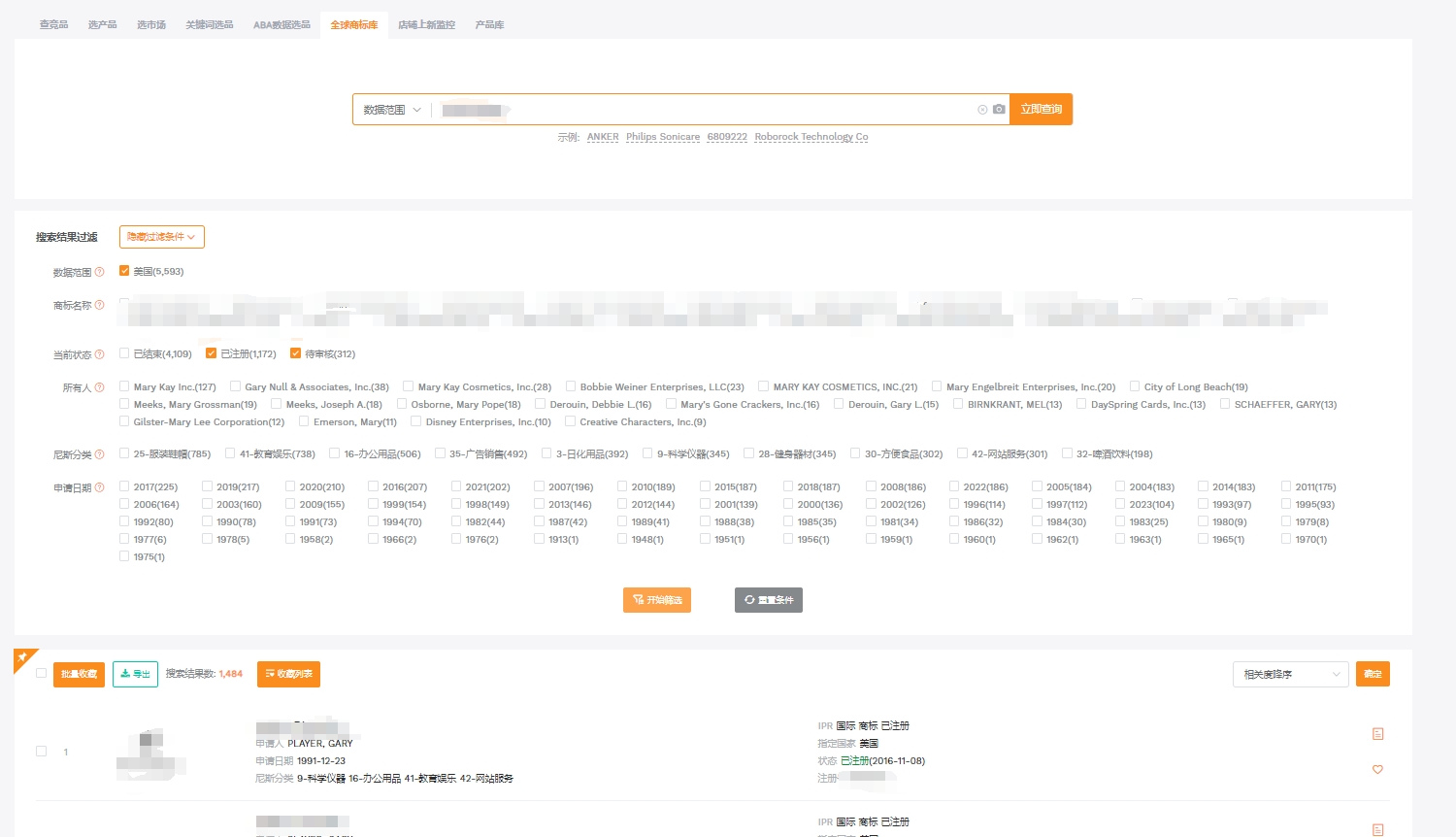
Task: Click the heart favorite icon on result 1
Action: click(x=1377, y=770)
